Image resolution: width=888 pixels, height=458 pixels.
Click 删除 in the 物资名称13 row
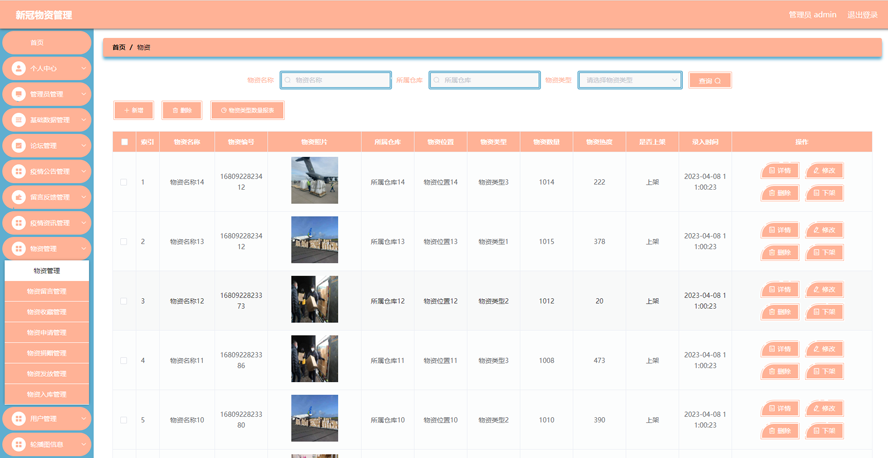pos(780,252)
